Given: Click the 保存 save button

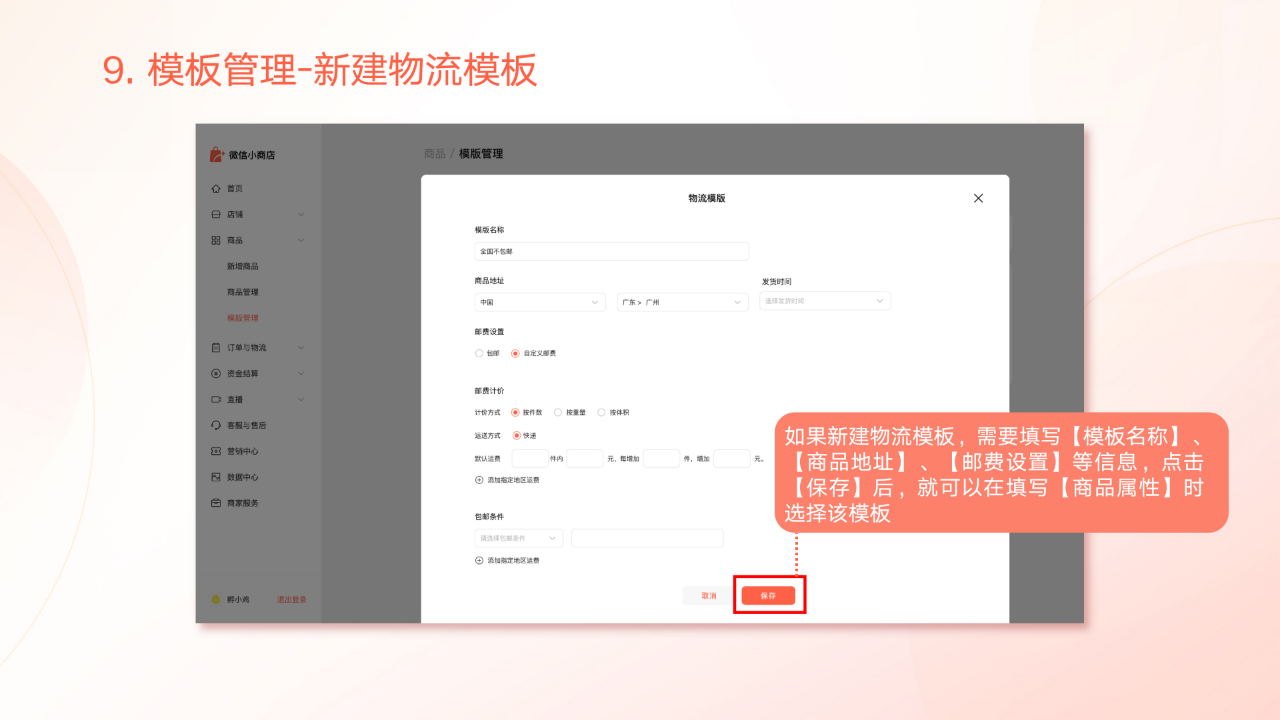Looking at the screenshot, I should click(768, 595).
